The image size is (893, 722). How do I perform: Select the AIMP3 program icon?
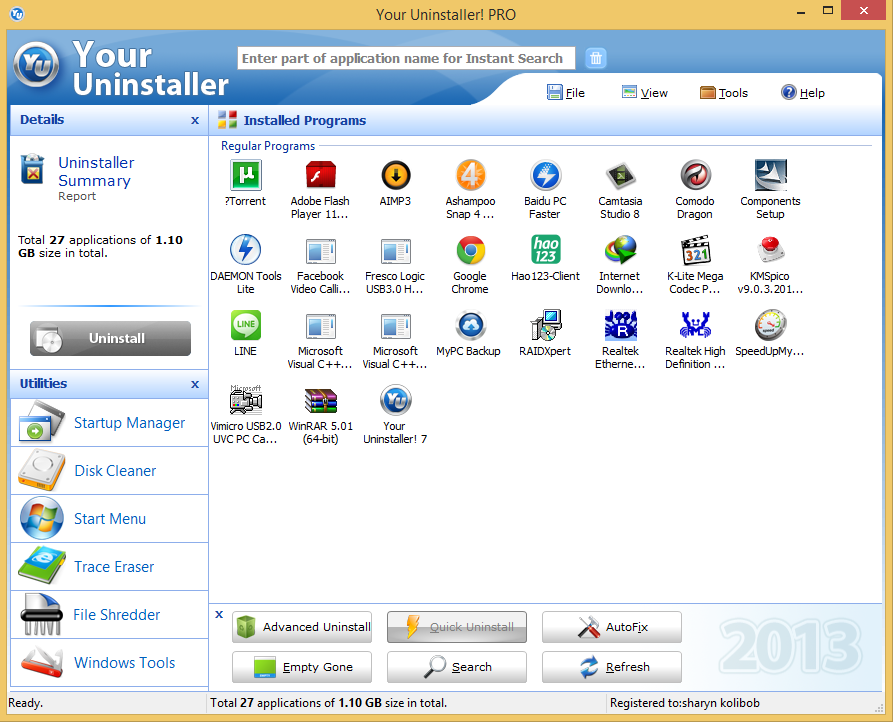[x=396, y=175]
